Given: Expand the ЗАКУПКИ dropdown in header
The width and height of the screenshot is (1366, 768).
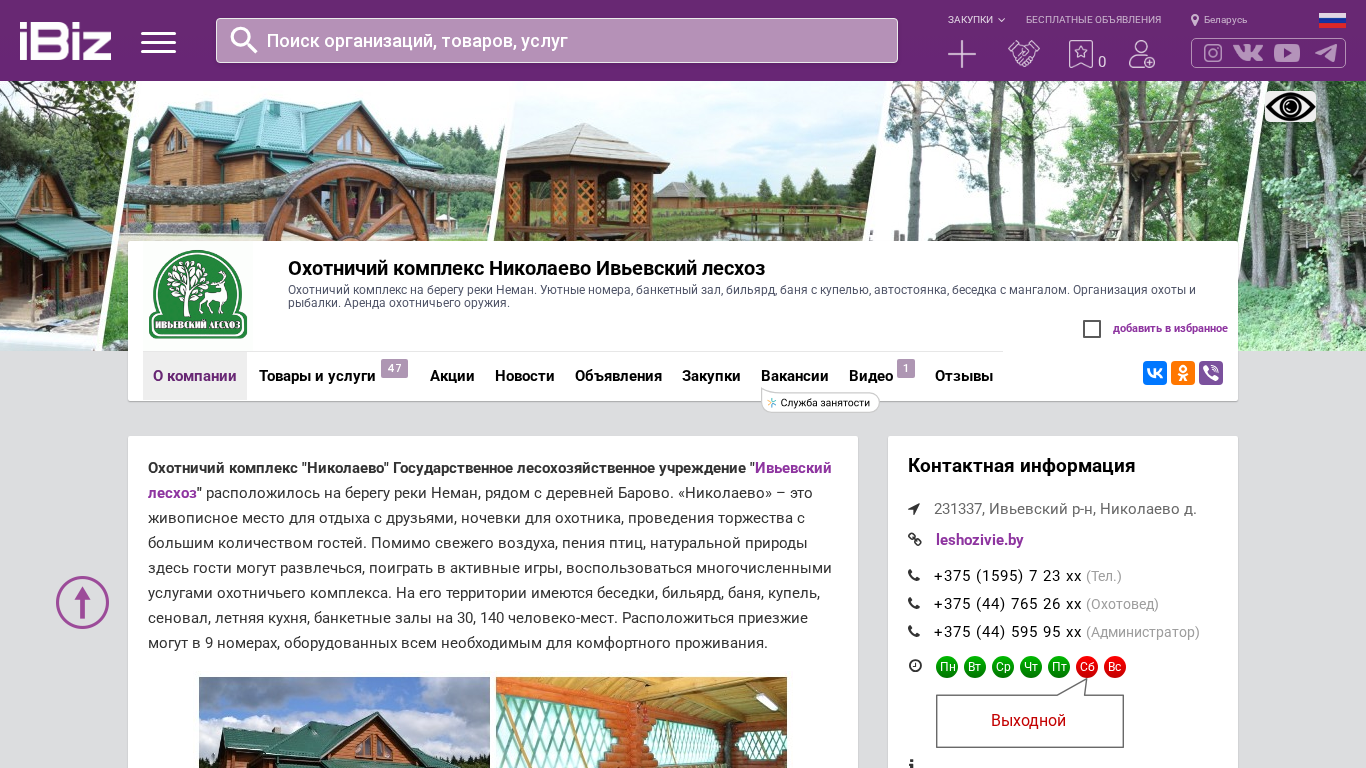Looking at the screenshot, I should [976, 20].
